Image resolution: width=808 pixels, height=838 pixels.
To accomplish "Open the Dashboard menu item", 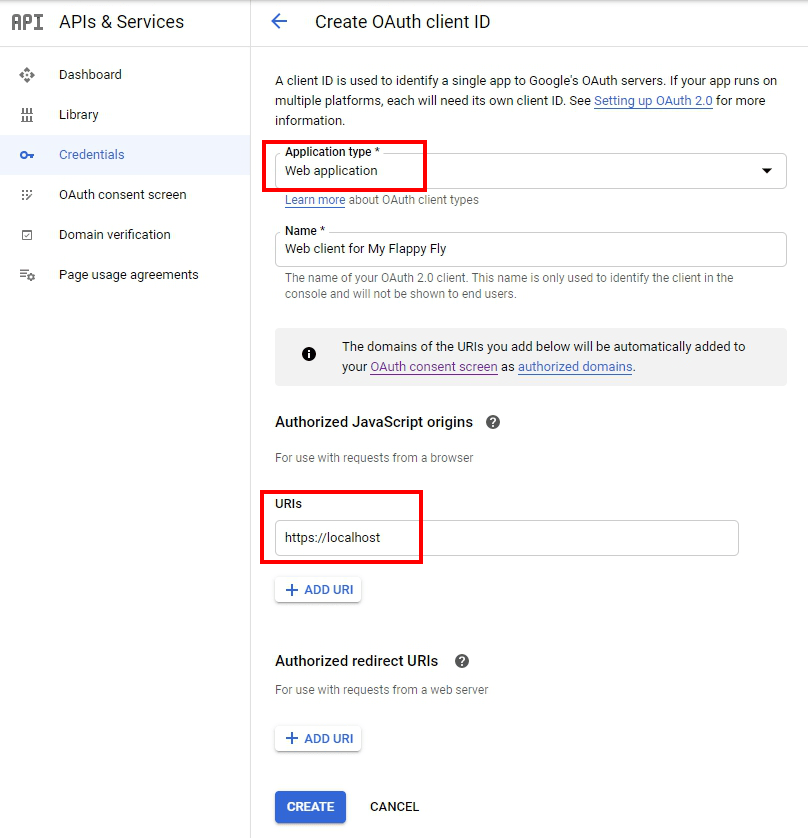I will 90,75.
